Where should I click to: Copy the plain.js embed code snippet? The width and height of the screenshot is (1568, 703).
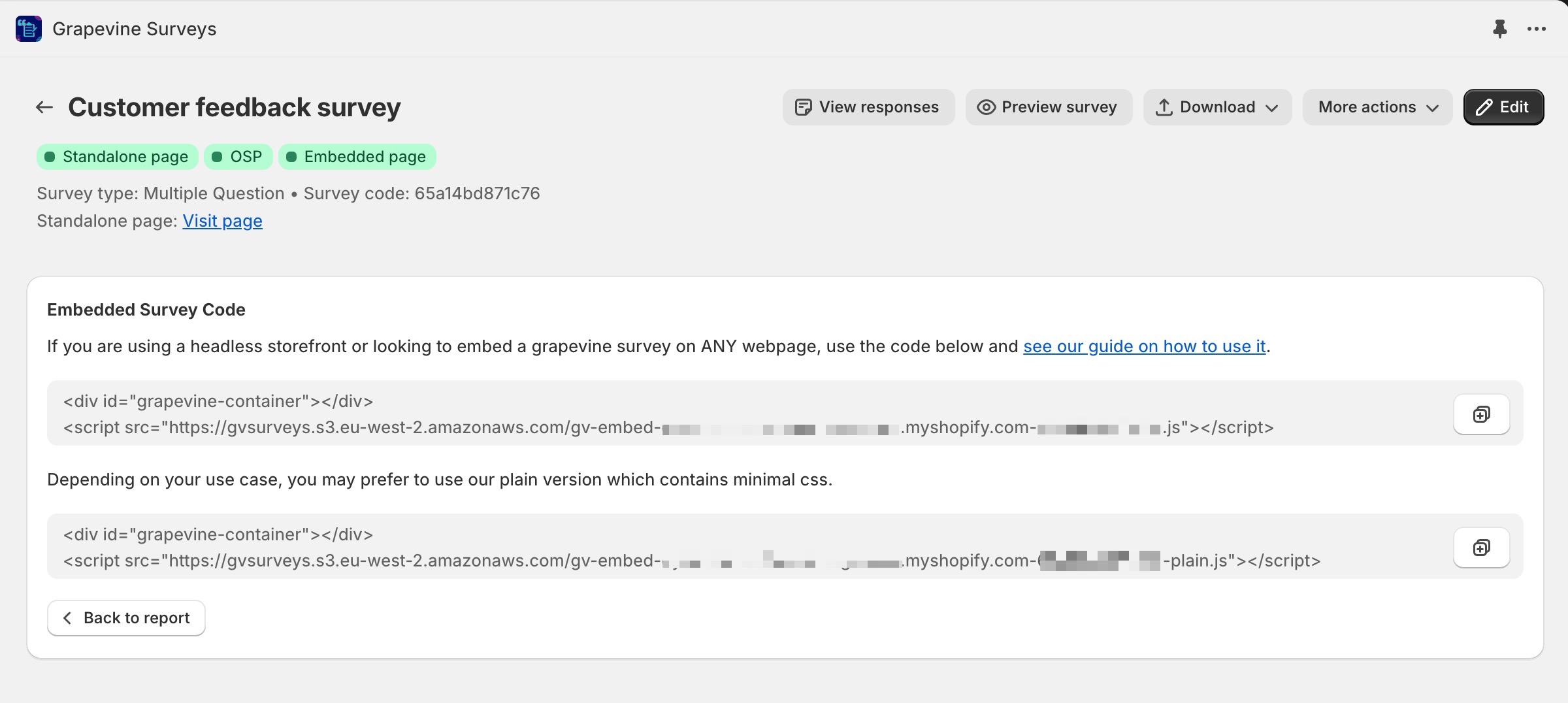(1482, 548)
